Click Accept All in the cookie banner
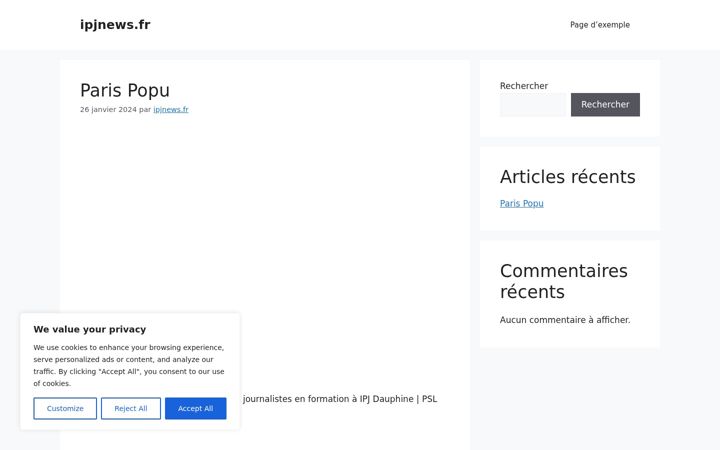Viewport: 720px width, 450px height. [196, 408]
